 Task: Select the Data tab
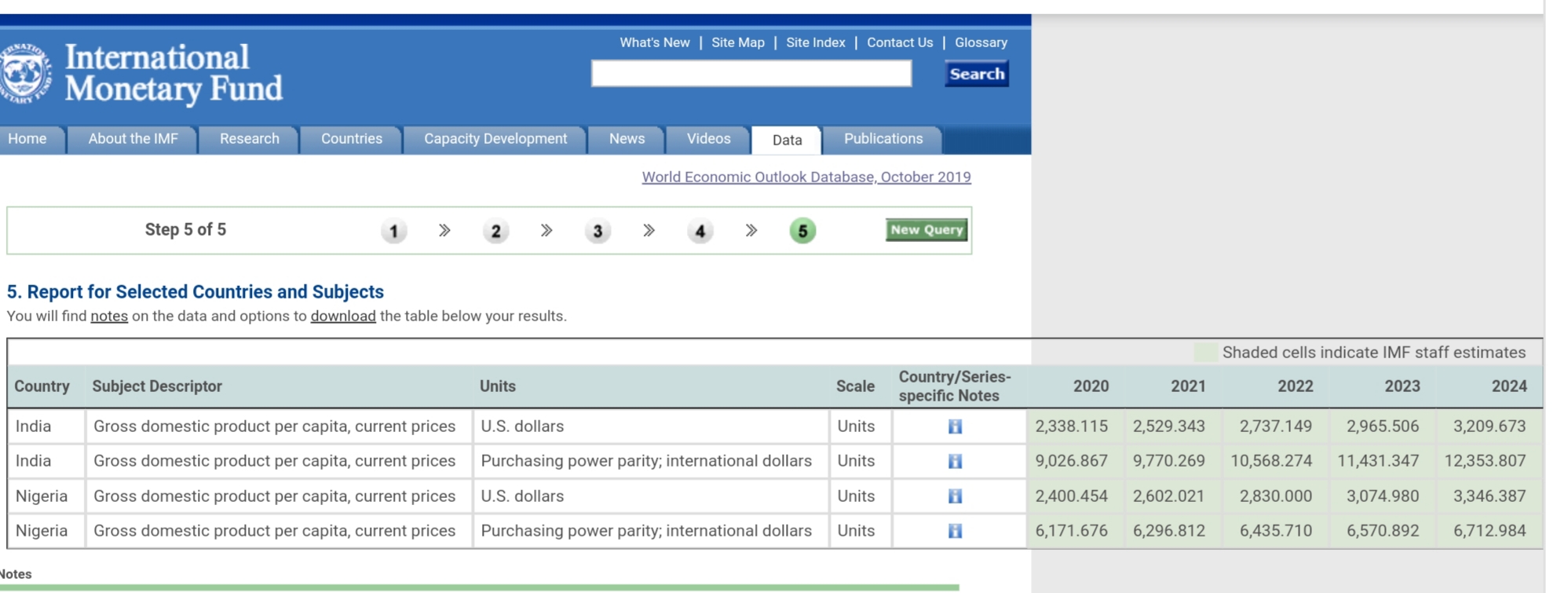pyautogui.click(x=787, y=140)
